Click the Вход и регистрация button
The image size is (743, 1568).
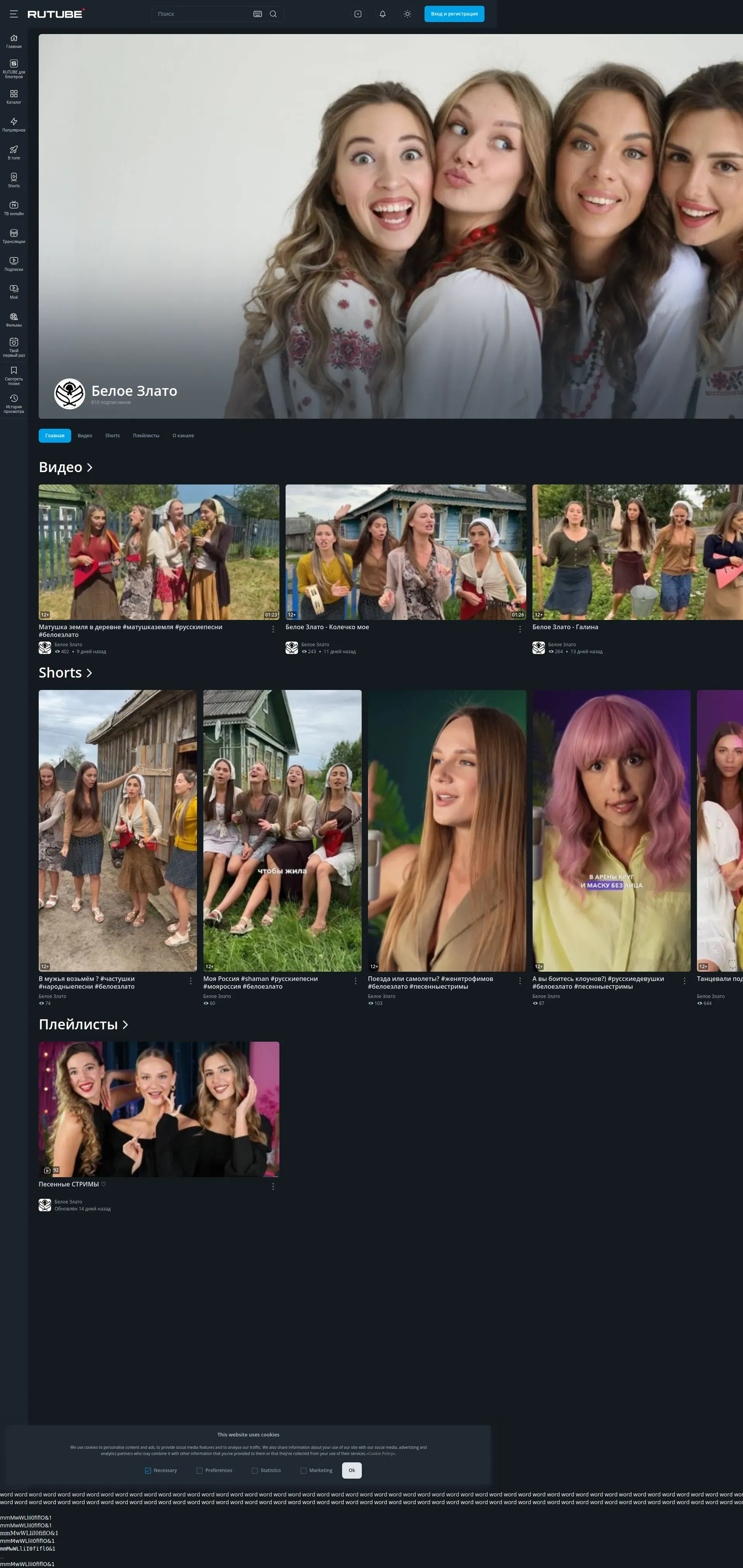[x=454, y=14]
